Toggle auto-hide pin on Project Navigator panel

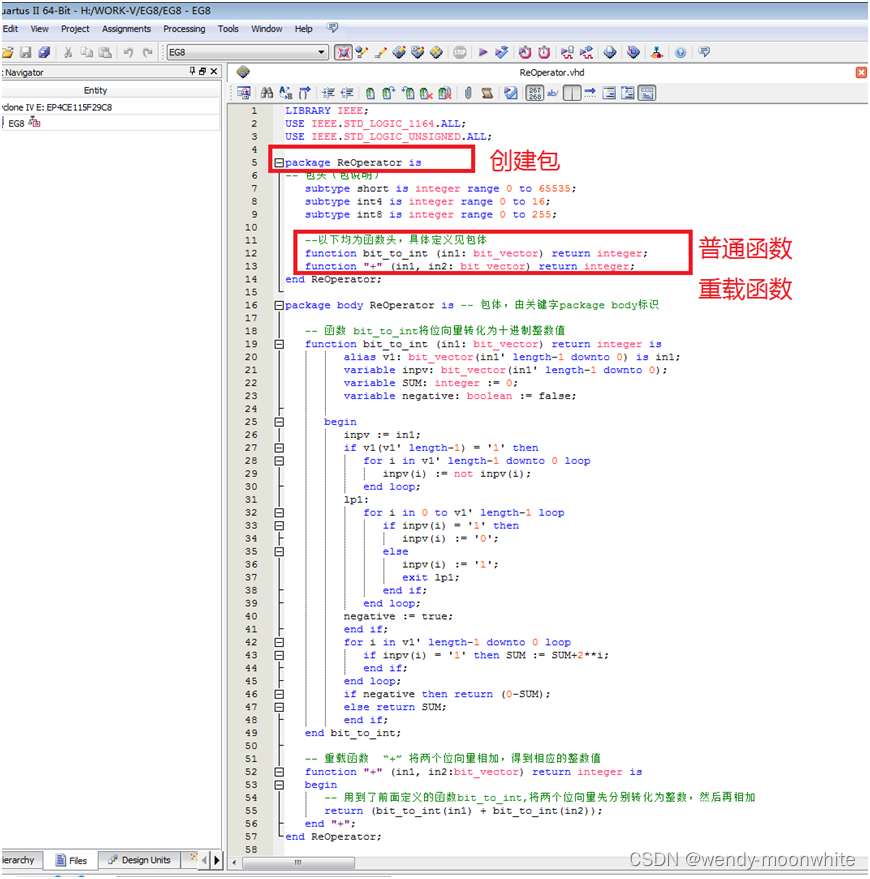tap(190, 71)
